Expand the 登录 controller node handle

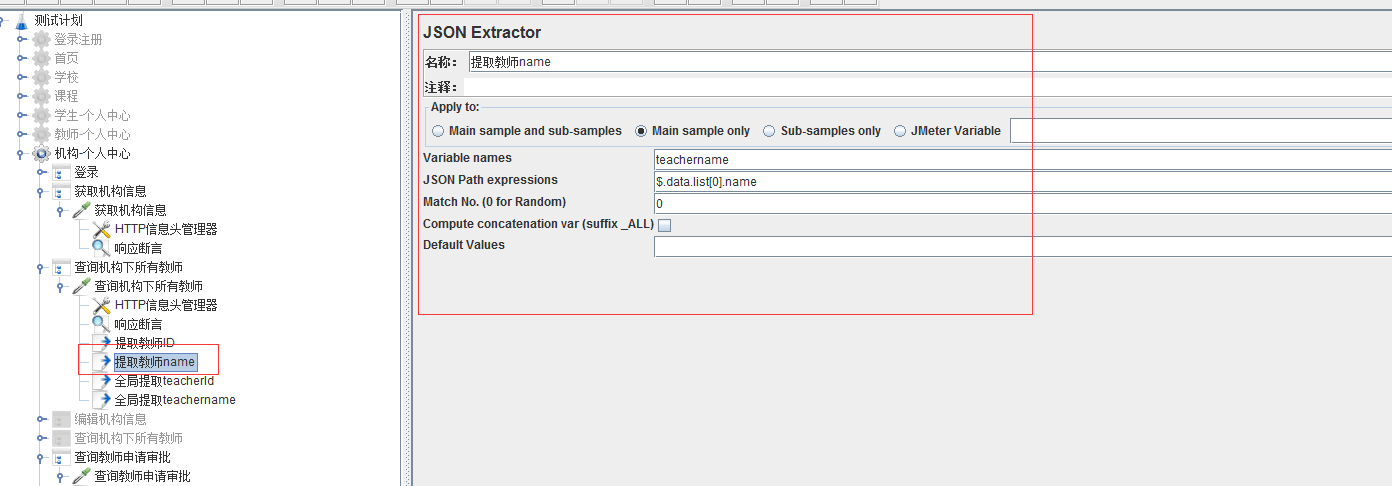coord(42,172)
